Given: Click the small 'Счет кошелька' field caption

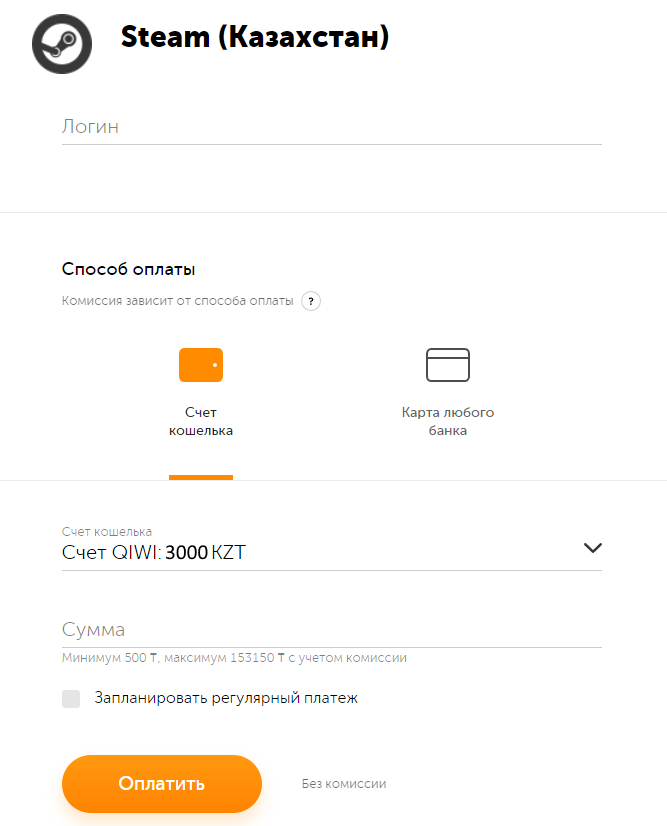Looking at the screenshot, I should 107,532.
